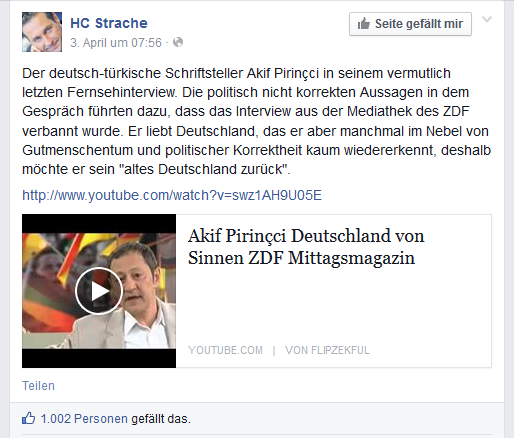The height and width of the screenshot is (438, 514).
Task: Play the Akif Pirinçci video
Action: click(99, 291)
